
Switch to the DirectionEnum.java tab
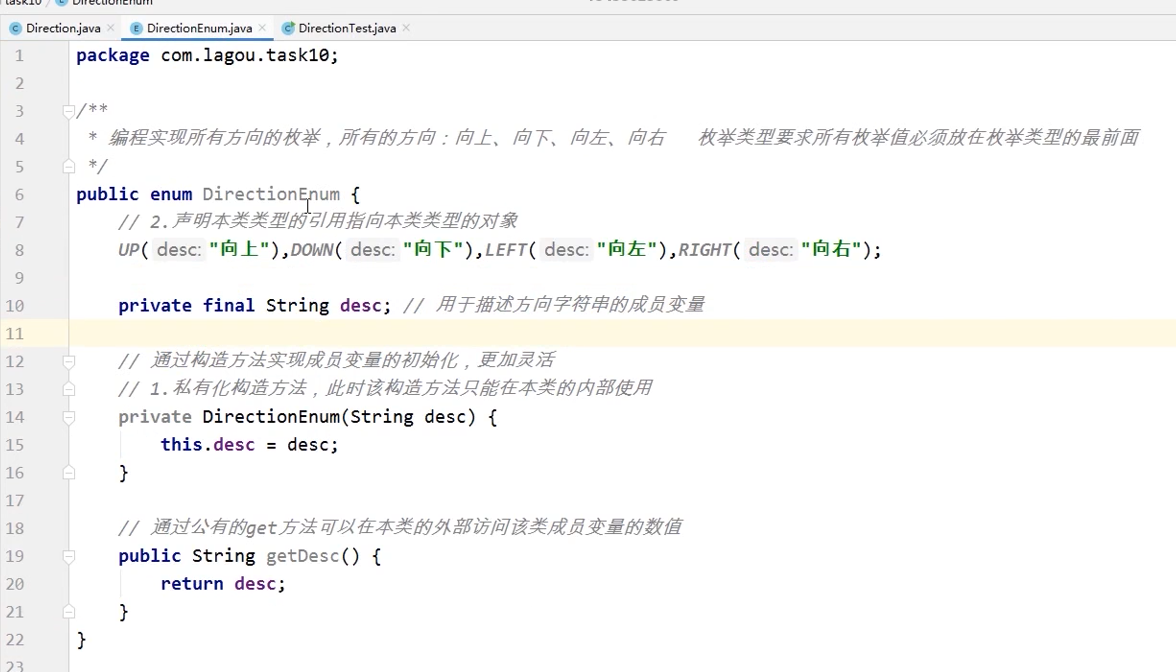click(x=199, y=28)
